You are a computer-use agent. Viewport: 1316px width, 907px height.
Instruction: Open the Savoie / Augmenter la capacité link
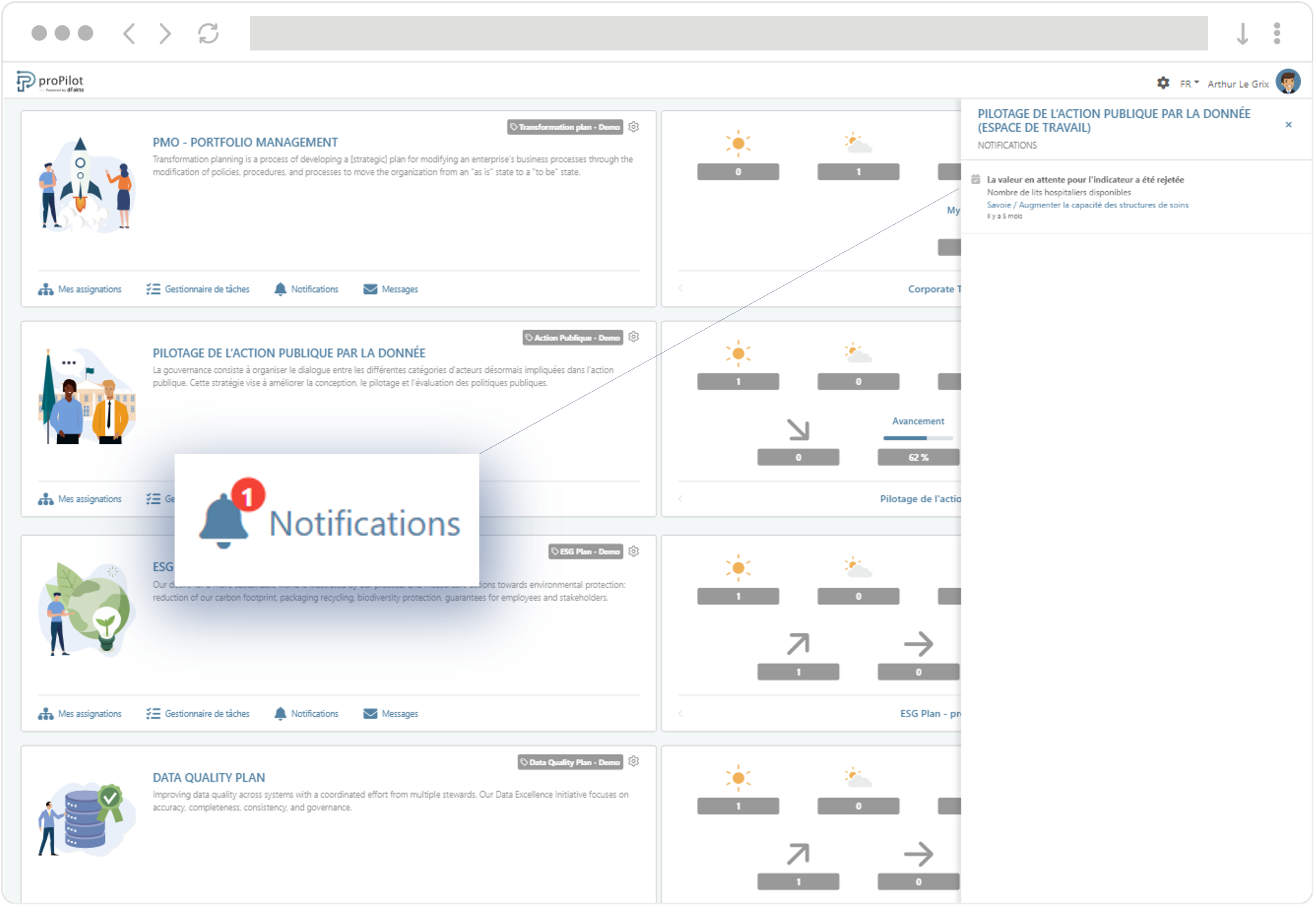(x=1088, y=205)
